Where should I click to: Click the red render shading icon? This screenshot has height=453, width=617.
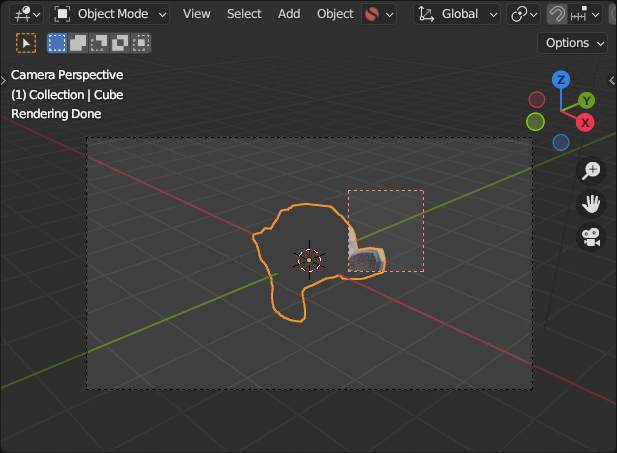[372, 15]
